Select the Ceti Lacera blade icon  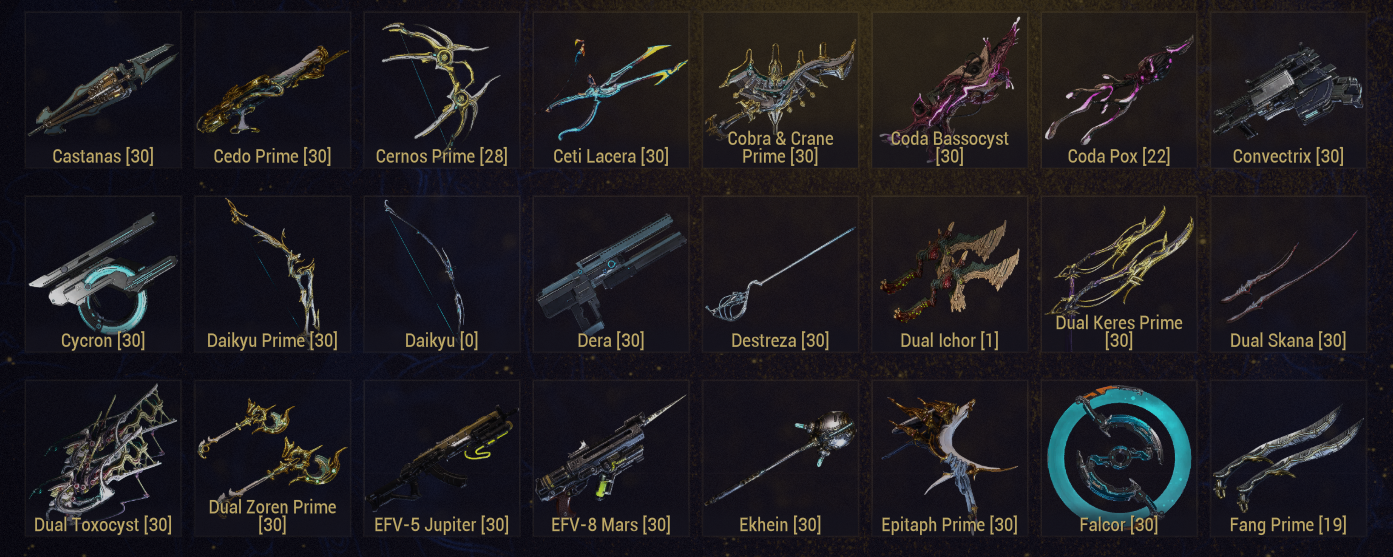tap(611, 90)
